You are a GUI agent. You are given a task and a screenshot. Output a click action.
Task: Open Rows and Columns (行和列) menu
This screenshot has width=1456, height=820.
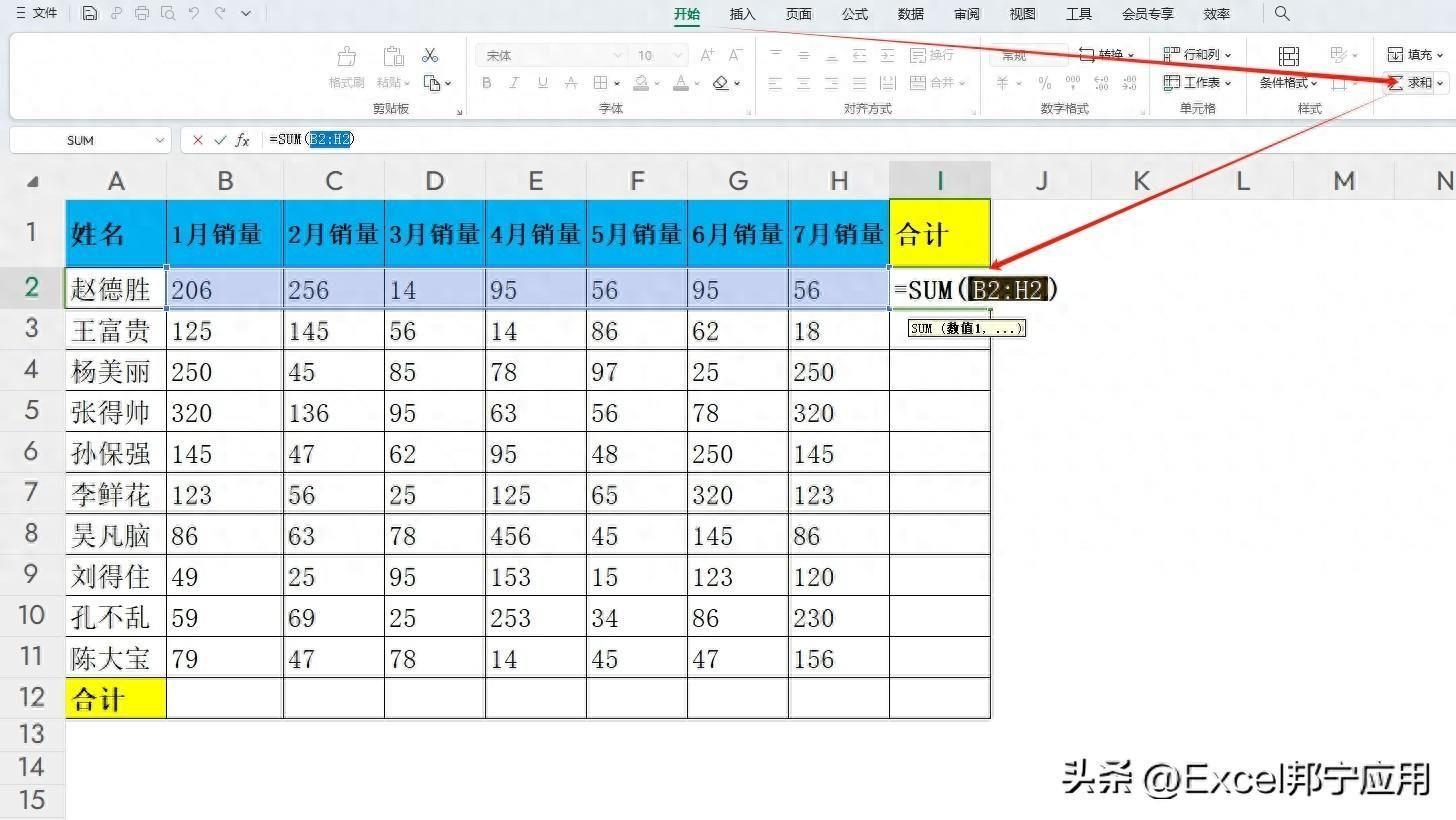click(x=1197, y=55)
